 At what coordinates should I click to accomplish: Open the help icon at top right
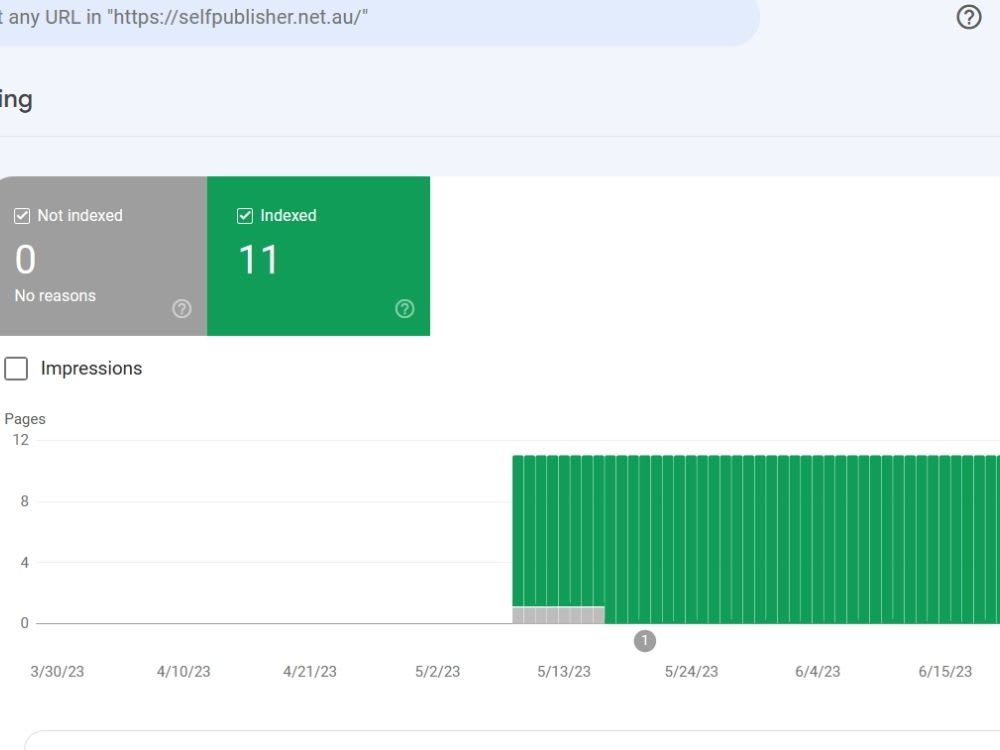pyautogui.click(x=968, y=17)
